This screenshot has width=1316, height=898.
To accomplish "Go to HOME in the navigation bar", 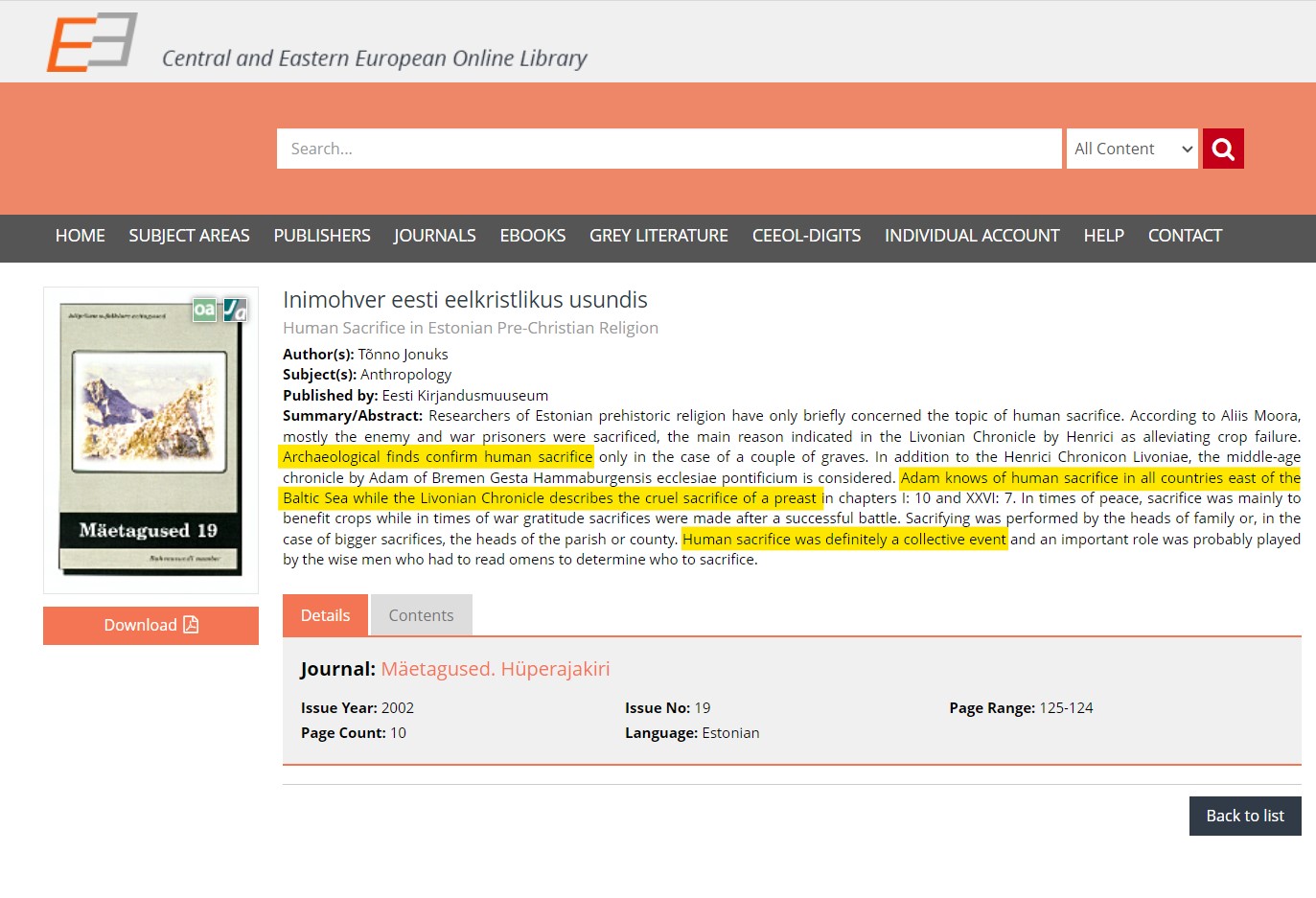I will click(81, 236).
